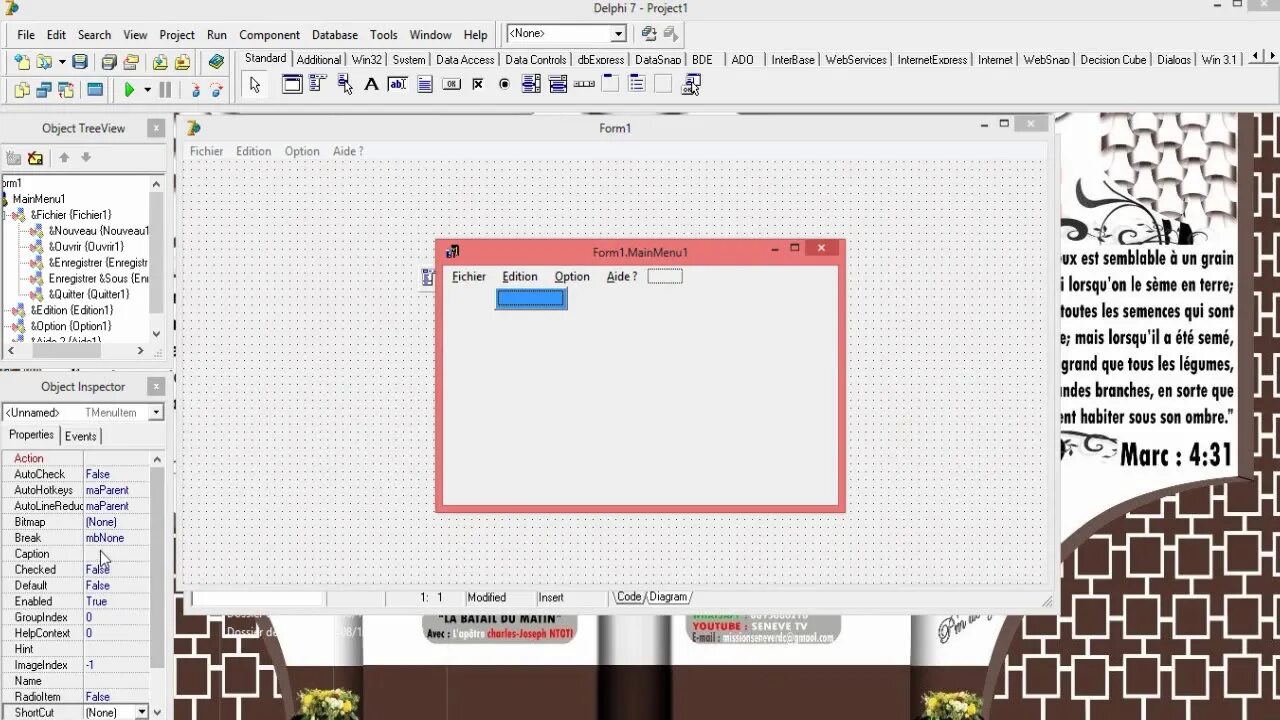
Task: Click Remove File from Project icon
Action: [x=182, y=62]
